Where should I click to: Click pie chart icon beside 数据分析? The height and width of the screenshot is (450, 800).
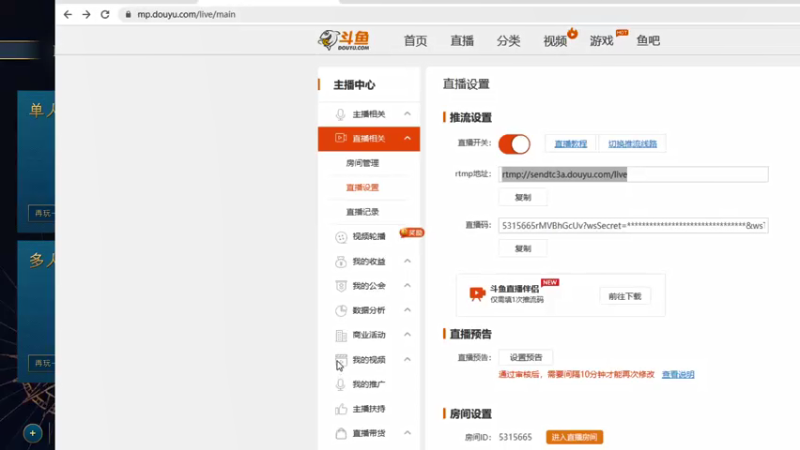[341, 310]
